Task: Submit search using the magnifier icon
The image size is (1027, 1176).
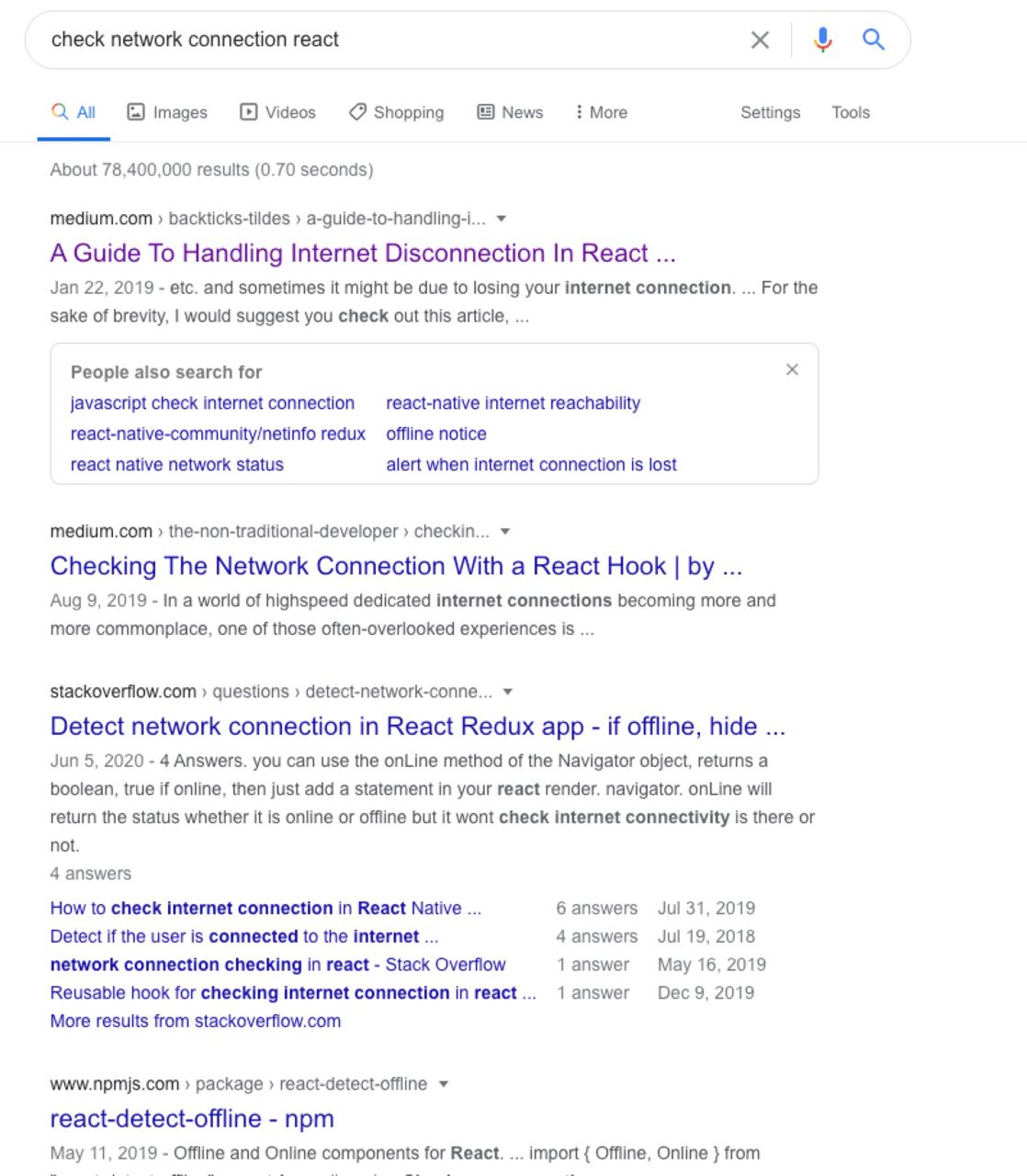Action: coord(874,40)
